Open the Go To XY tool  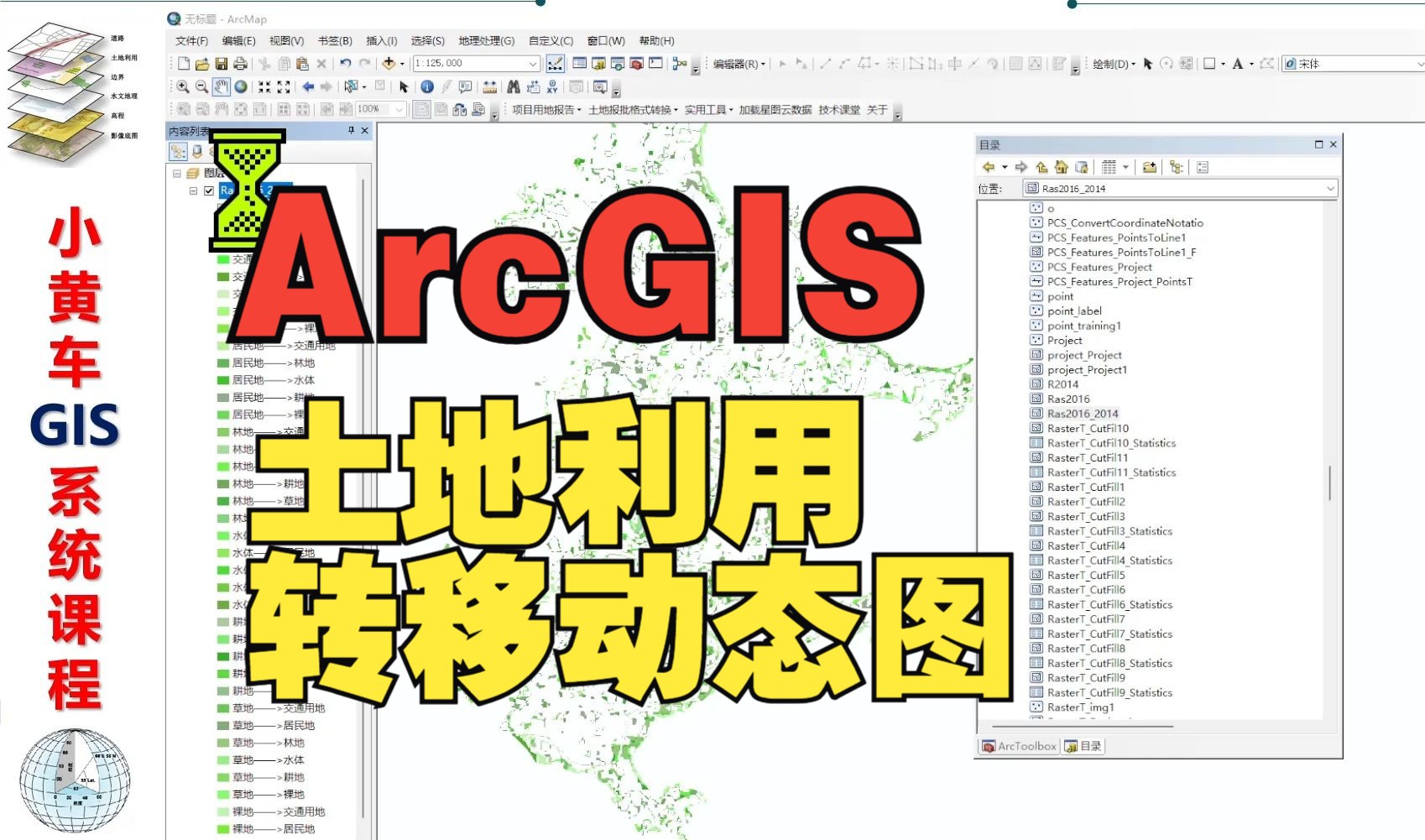(552, 86)
